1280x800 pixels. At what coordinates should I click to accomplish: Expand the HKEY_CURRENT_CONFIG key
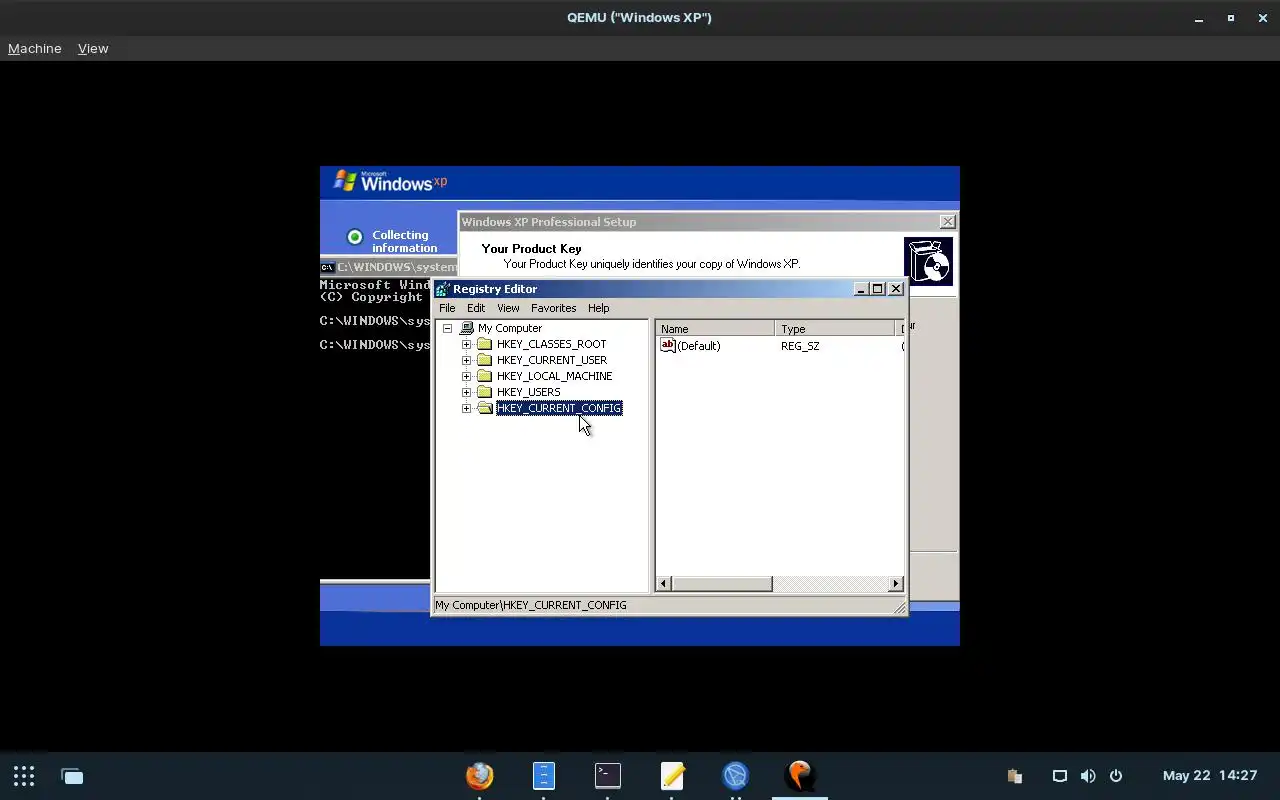466,408
